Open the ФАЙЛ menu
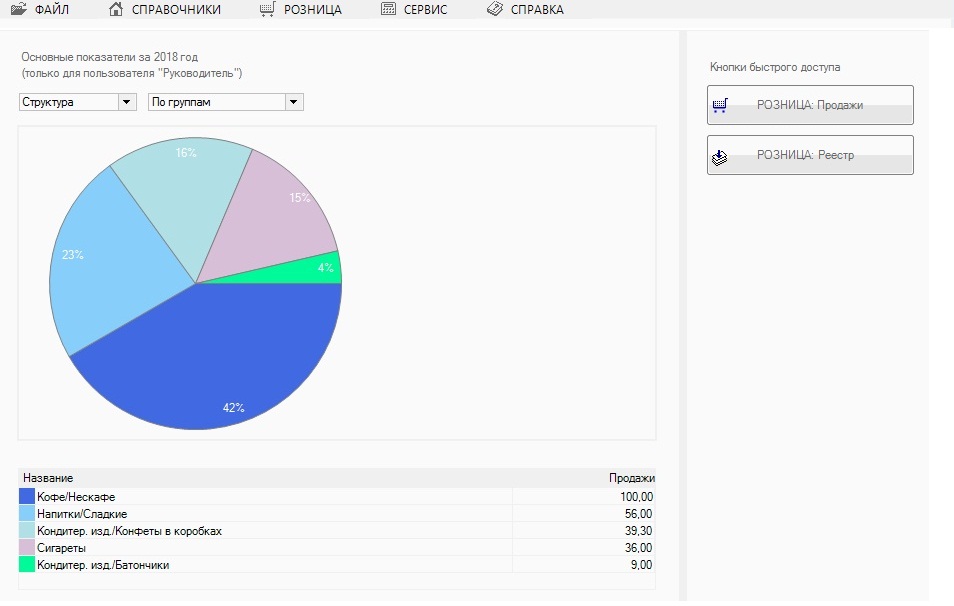The width and height of the screenshot is (954, 606). click(52, 10)
